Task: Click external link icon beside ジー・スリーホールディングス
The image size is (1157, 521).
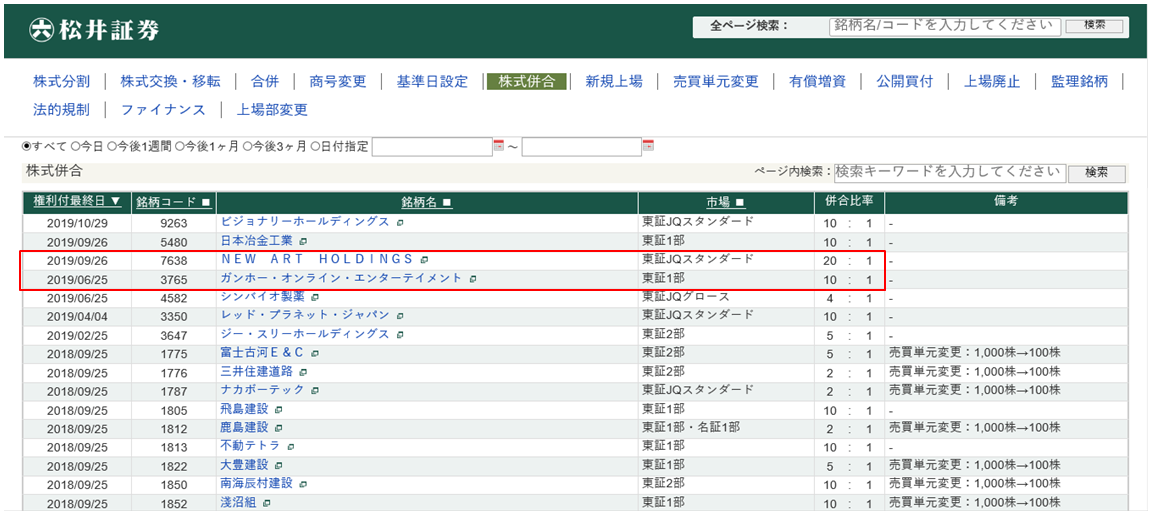Action: click(399, 334)
